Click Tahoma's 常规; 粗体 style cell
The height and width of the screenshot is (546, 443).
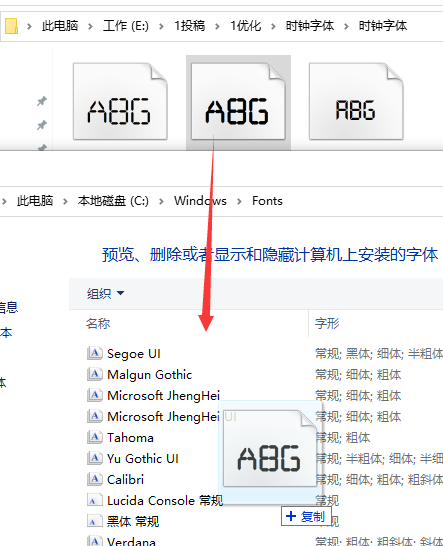[x=342, y=438]
